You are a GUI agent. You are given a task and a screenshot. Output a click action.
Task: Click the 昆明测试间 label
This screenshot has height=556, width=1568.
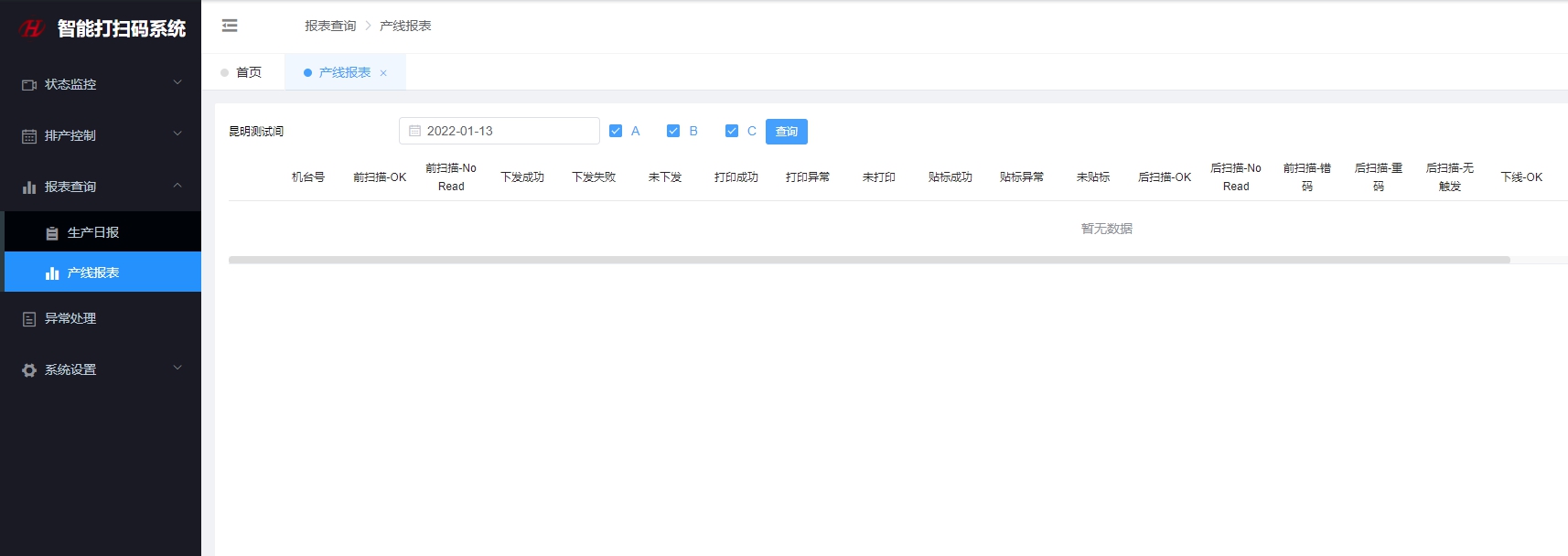pos(256,132)
